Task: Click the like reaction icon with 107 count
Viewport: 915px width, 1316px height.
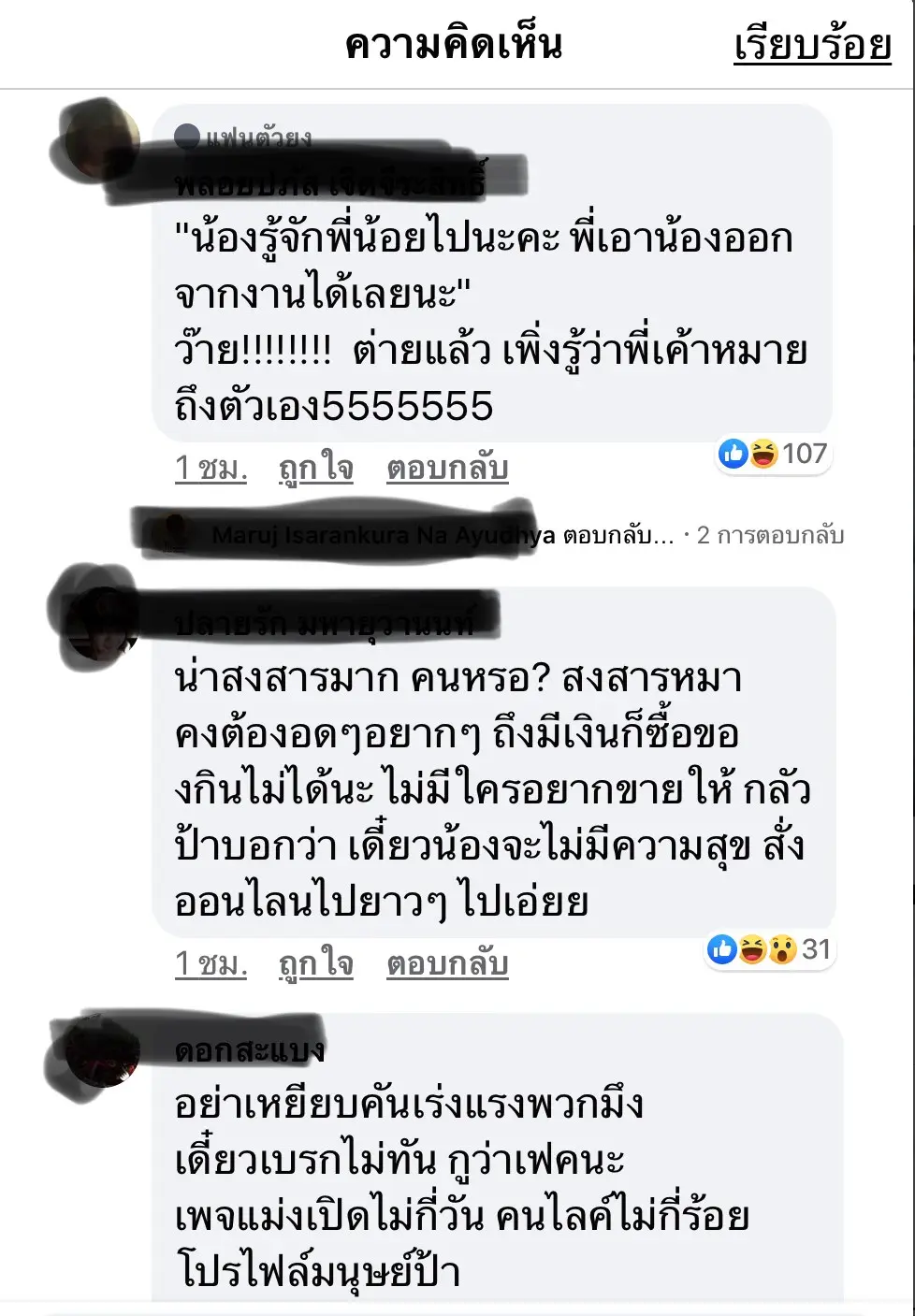Action: click(733, 454)
